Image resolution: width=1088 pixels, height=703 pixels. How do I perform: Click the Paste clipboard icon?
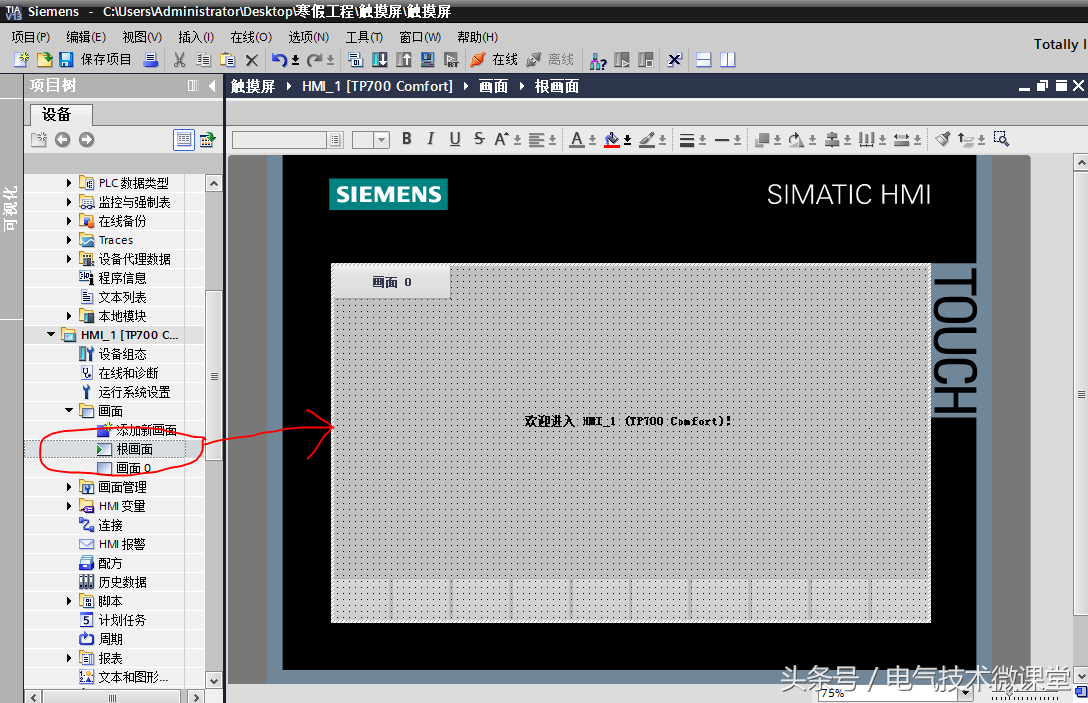coord(227,60)
